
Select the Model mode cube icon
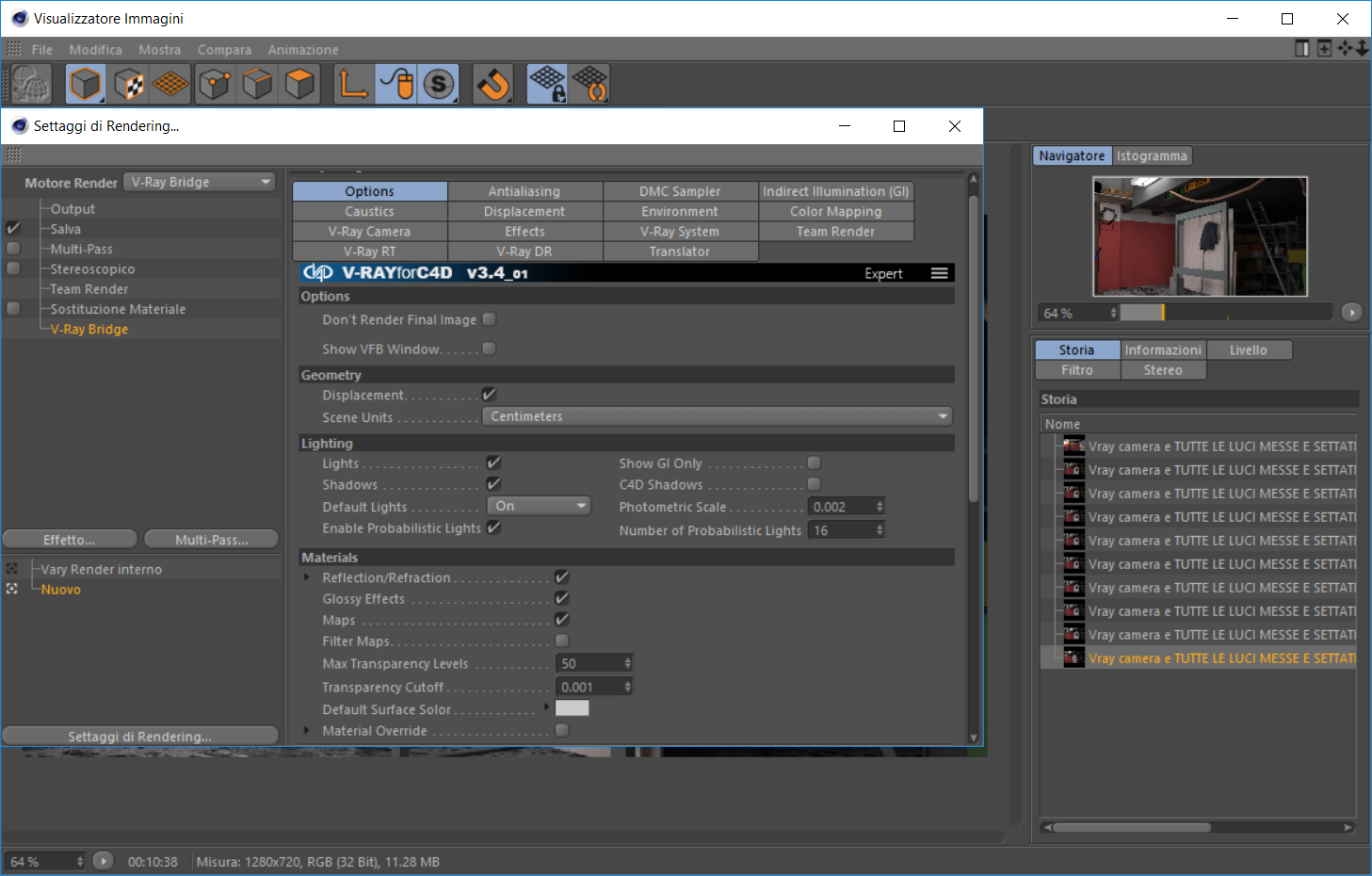pyautogui.click(x=85, y=85)
